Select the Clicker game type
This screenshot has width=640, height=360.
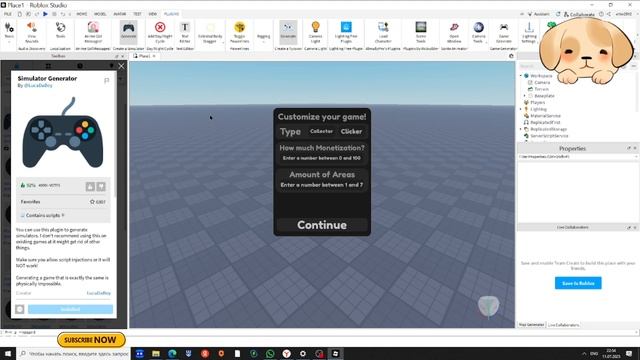(351, 131)
